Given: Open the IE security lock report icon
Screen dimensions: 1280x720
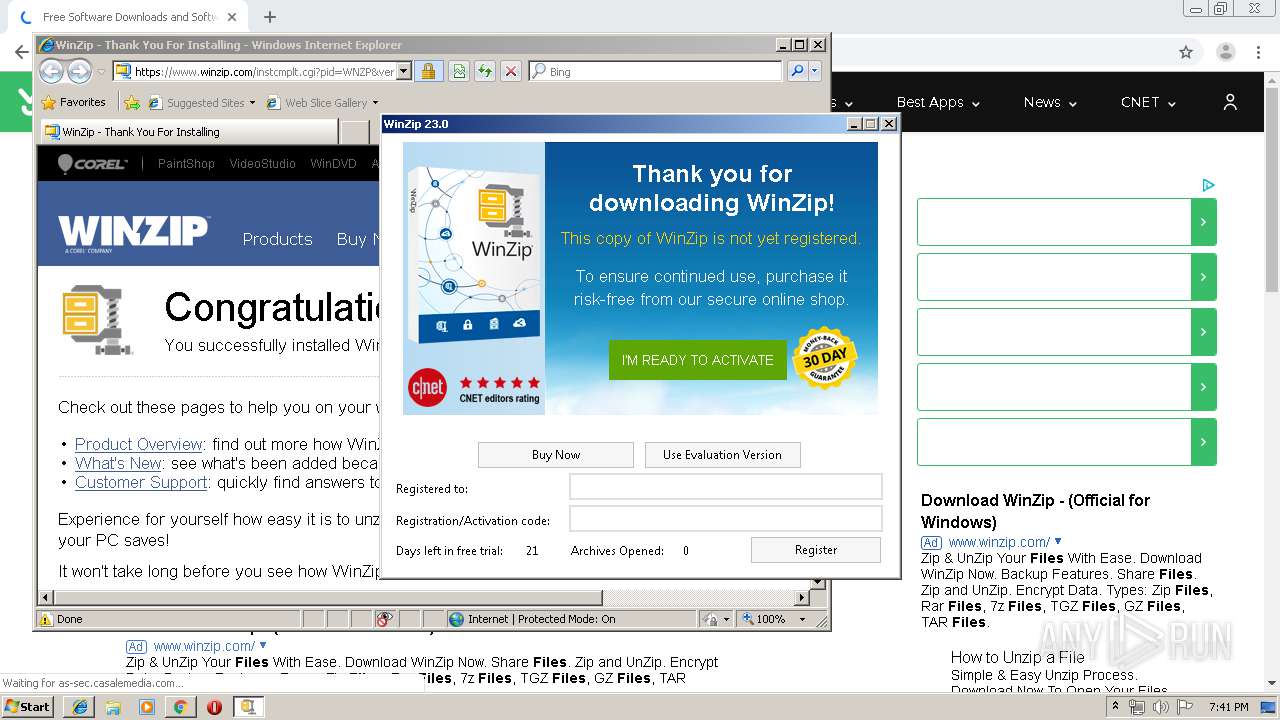Looking at the screenshot, I should (x=428, y=71).
